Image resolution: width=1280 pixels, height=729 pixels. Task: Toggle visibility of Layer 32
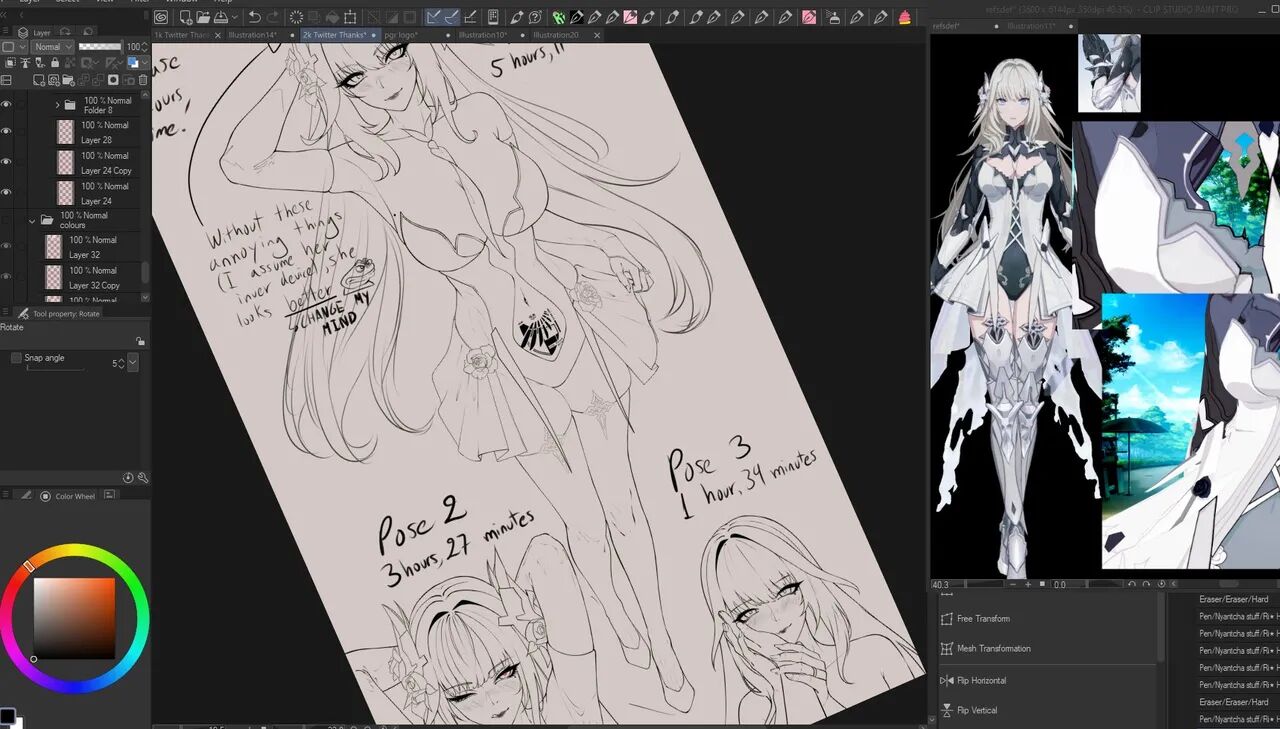(x=6, y=247)
